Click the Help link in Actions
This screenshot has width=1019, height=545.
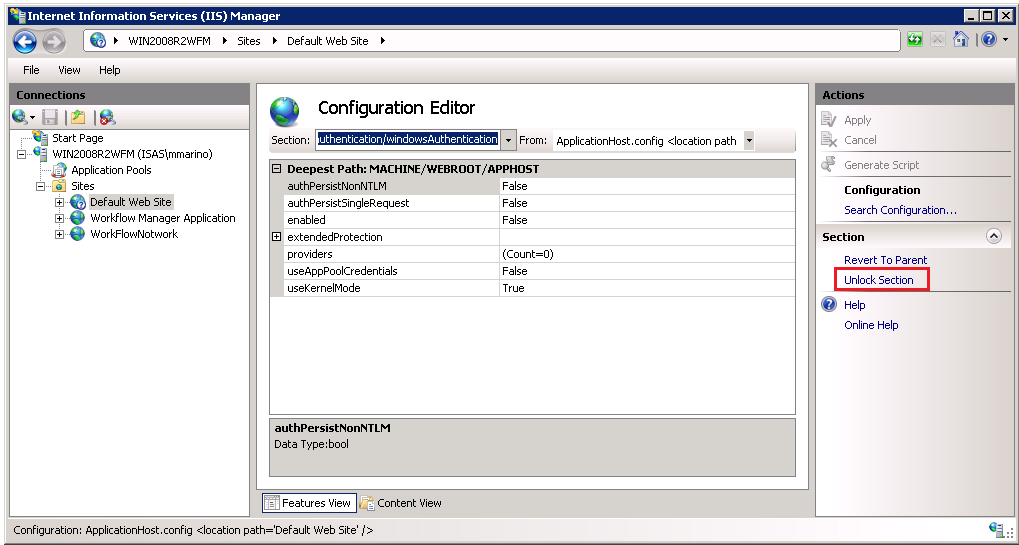(x=855, y=305)
